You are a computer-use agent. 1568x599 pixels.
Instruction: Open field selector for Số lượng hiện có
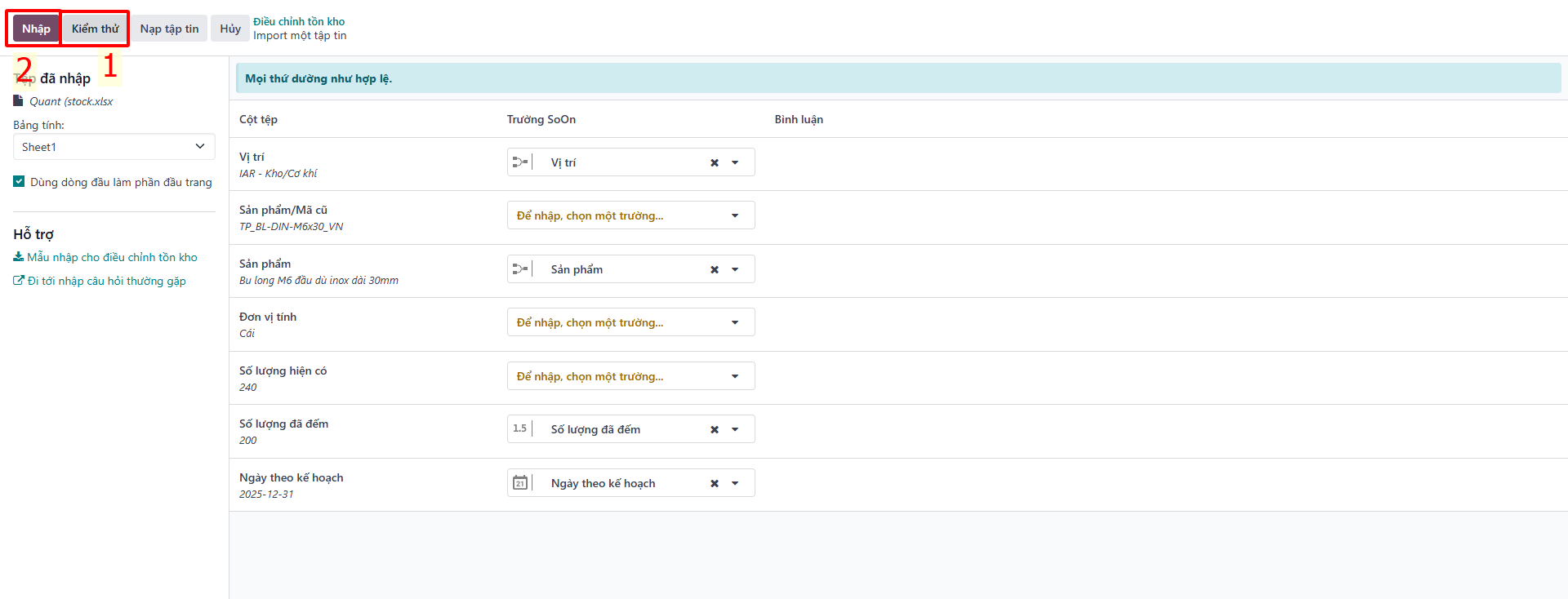click(x=630, y=376)
